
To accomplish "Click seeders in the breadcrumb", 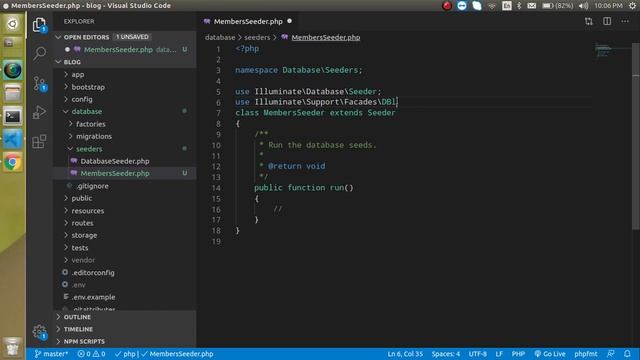I will coord(257,37).
